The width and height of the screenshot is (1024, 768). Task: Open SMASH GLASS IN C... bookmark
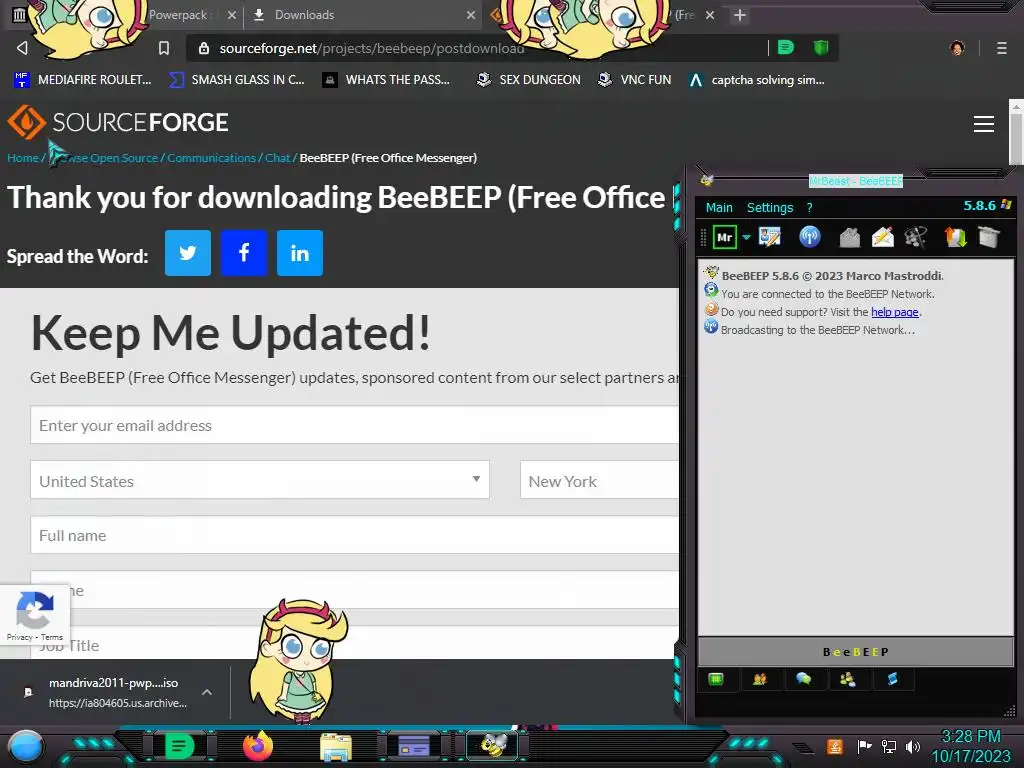tap(236, 80)
